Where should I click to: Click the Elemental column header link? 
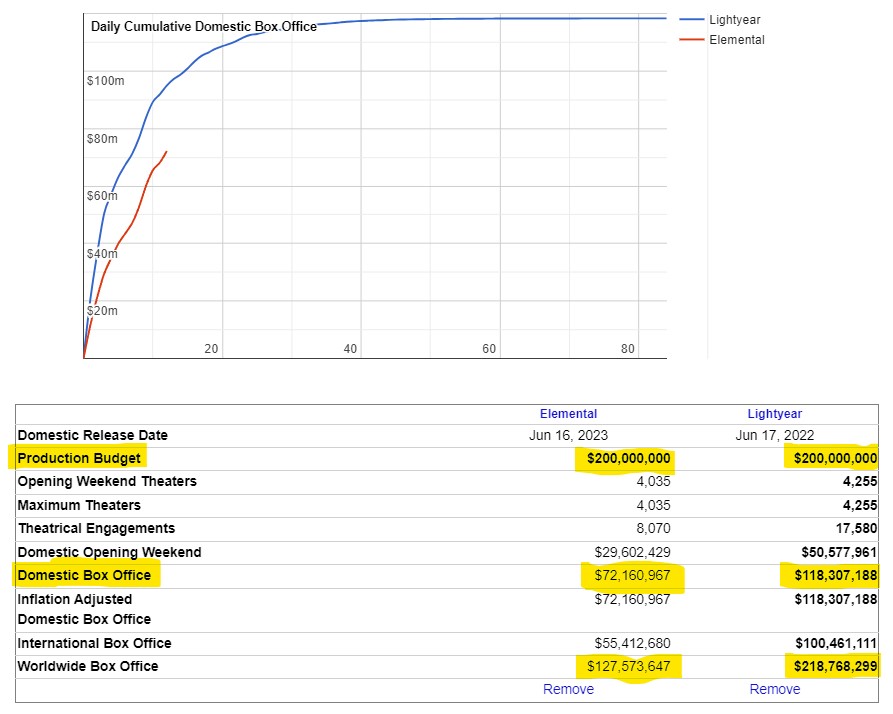[568, 413]
